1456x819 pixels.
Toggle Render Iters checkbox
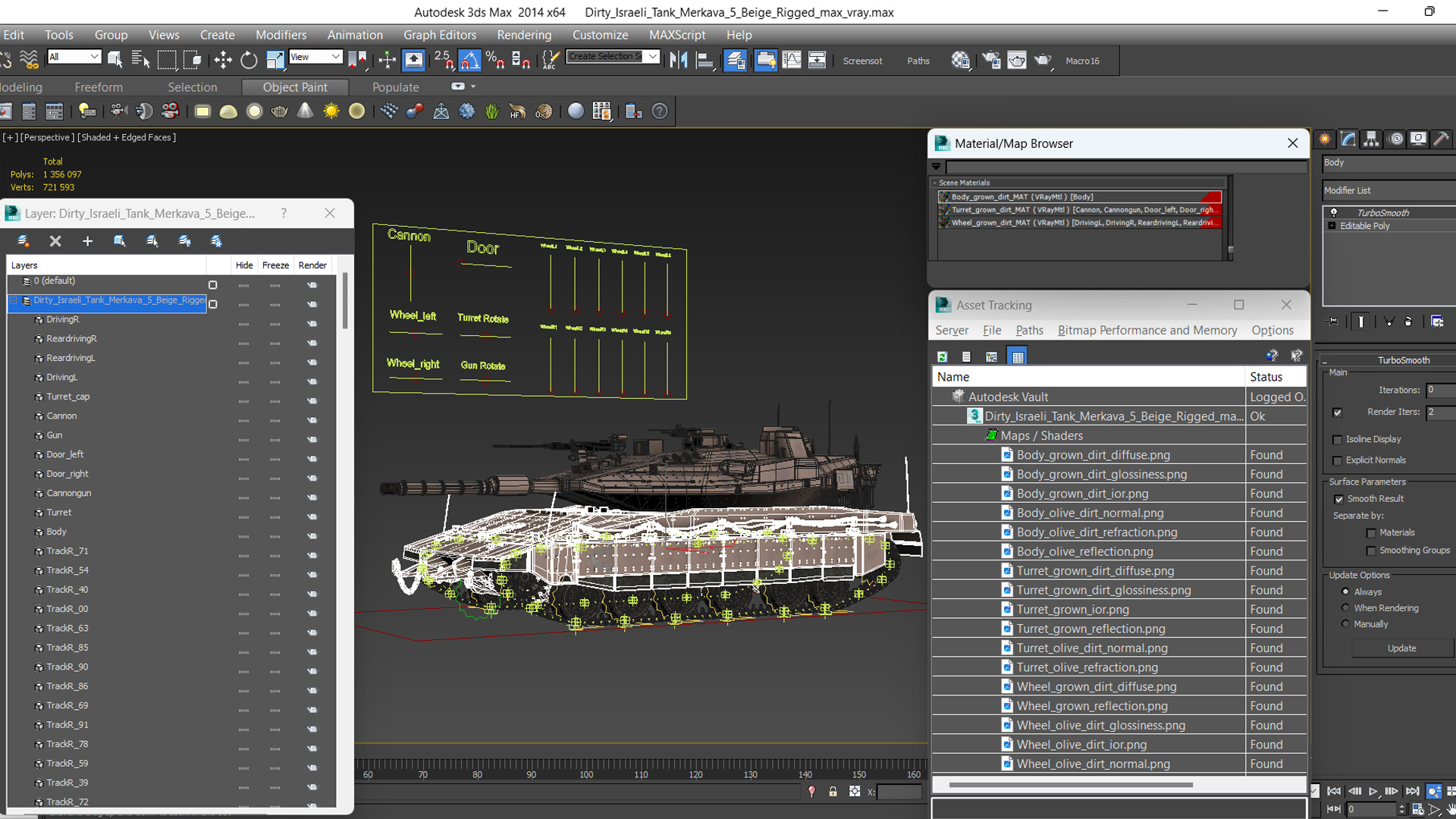(x=1338, y=413)
